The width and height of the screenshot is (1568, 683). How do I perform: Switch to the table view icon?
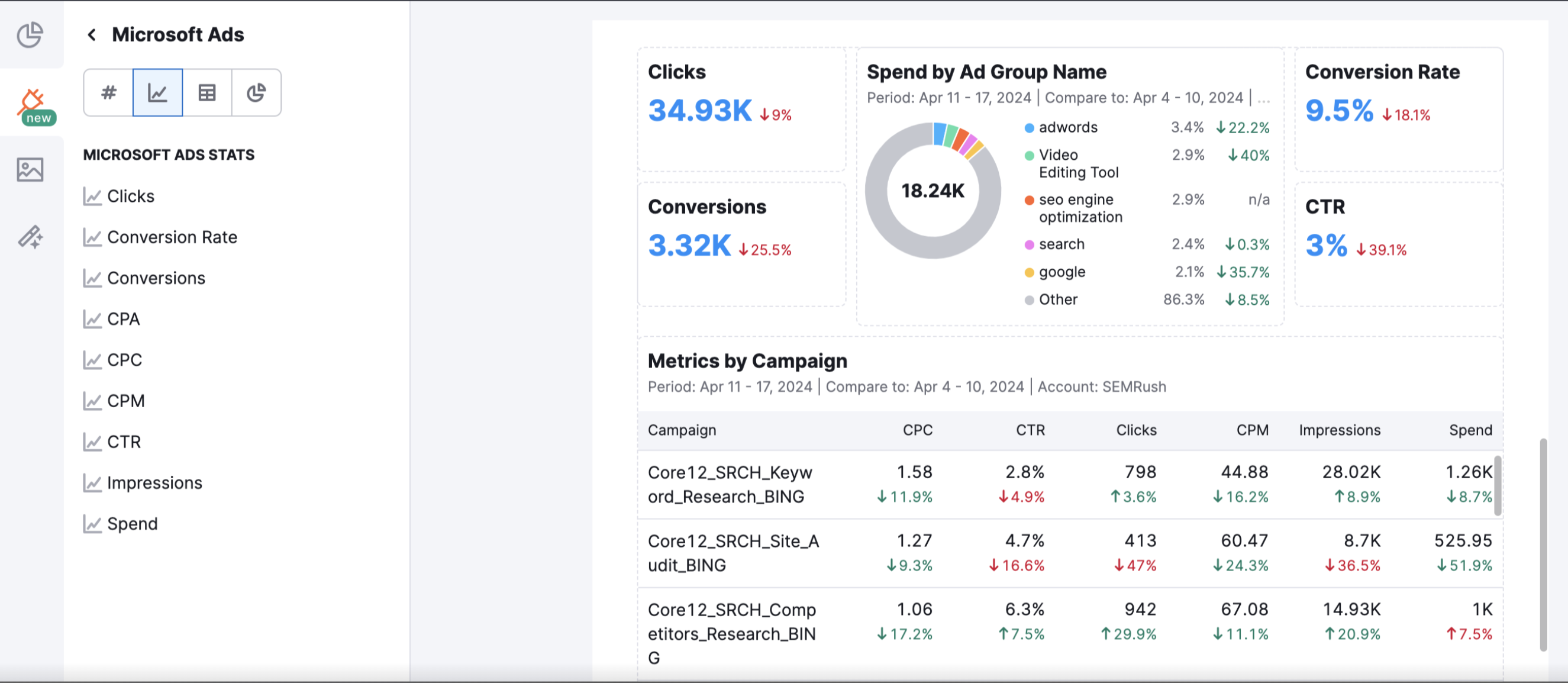tap(207, 92)
